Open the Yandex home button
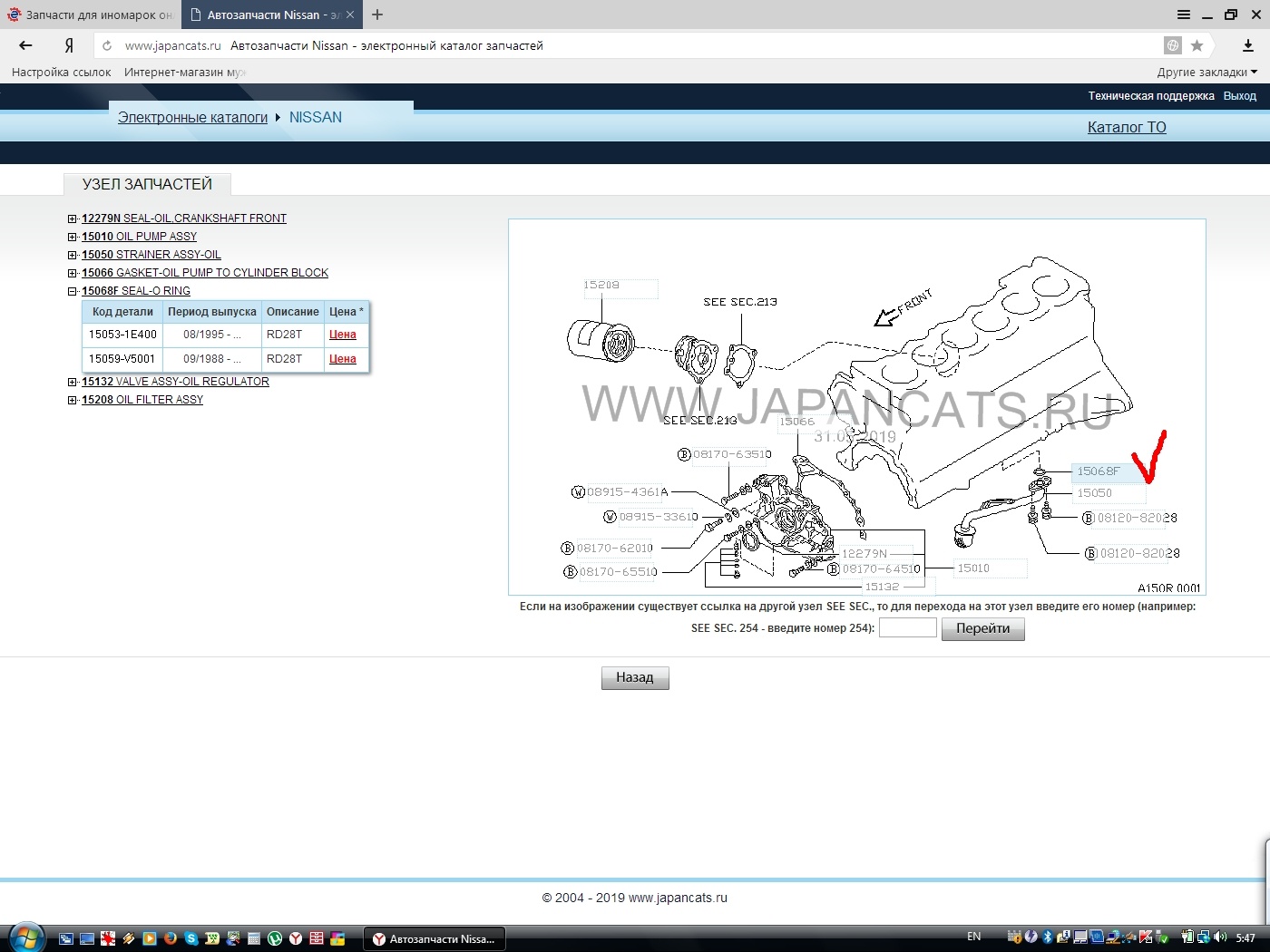The height and width of the screenshot is (952, 1270). (x=69, y=45)
